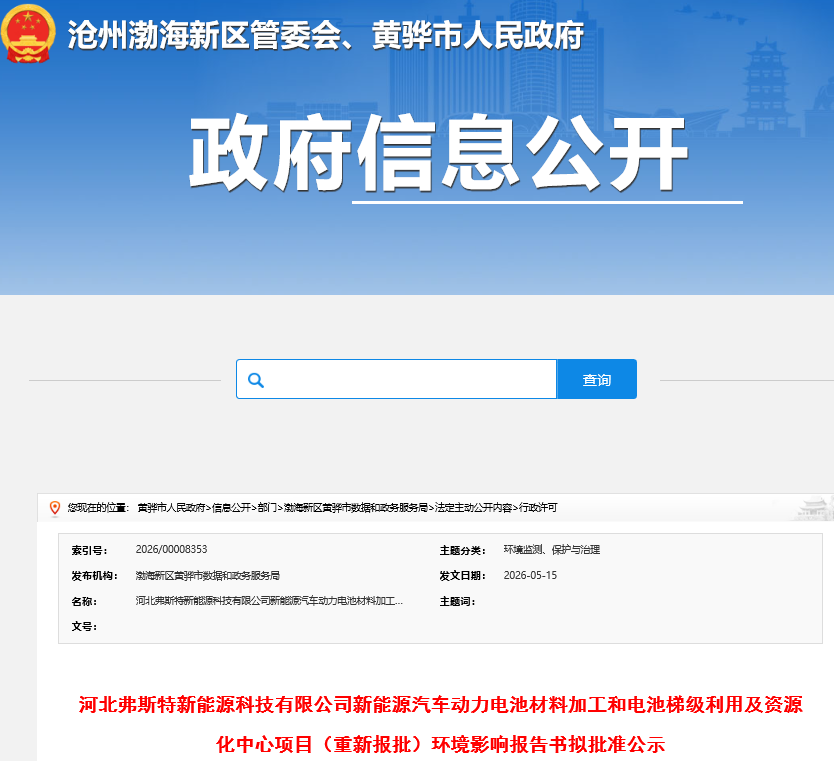Viewport: 834px width, 761px height.
Task: Click the national emblem logo
Action: point(28,33)
